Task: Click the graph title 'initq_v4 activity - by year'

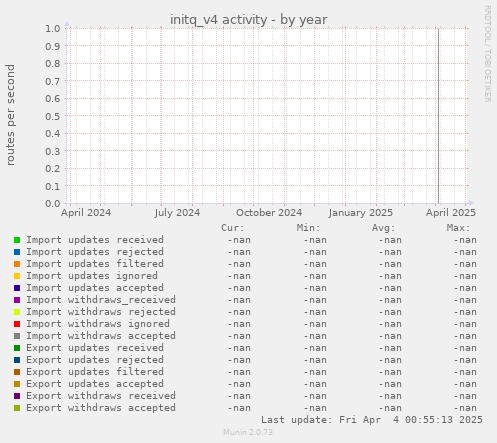Action: point(249,20)
